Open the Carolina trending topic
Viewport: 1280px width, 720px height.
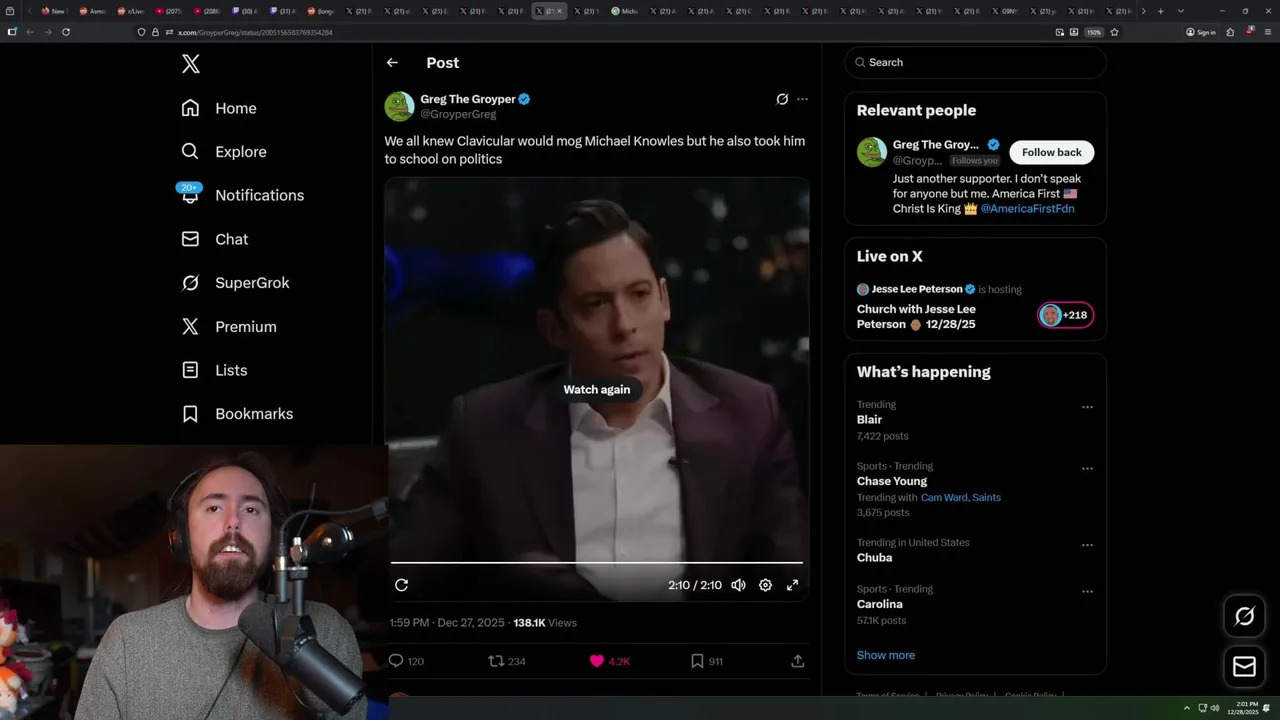[880, 604]
